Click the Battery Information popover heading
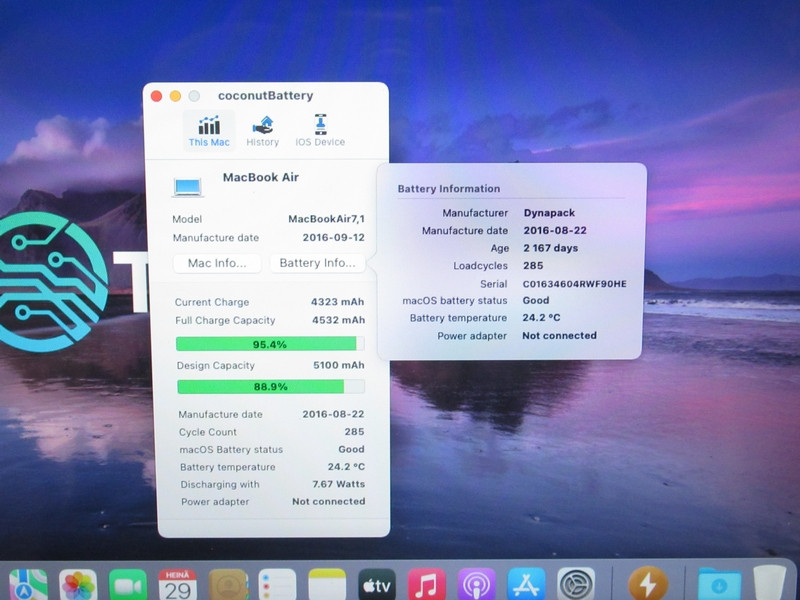 pyautogui.click(x=449, y=189)
